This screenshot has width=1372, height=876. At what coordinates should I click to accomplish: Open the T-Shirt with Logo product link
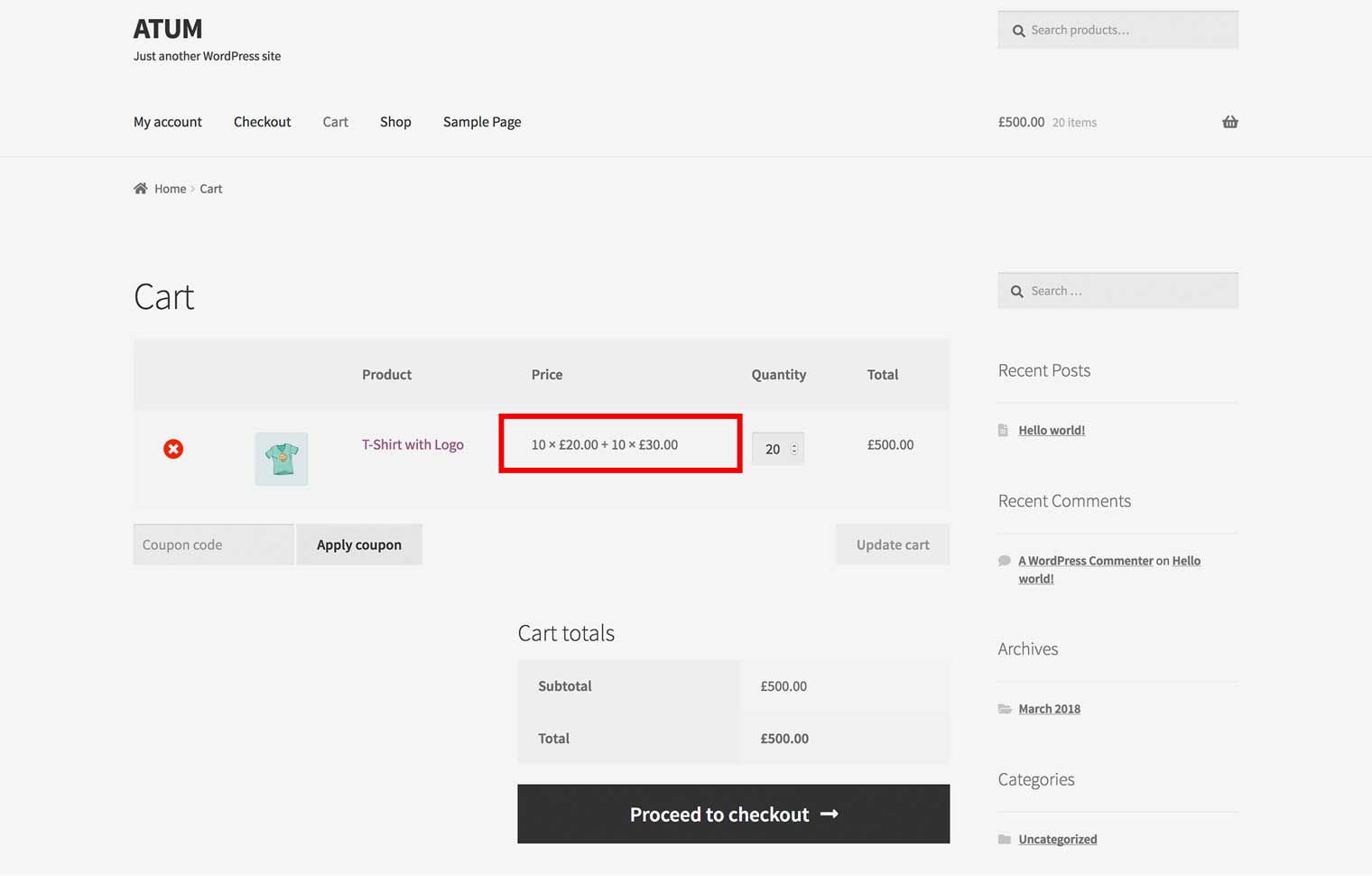[x=413, y=444]
